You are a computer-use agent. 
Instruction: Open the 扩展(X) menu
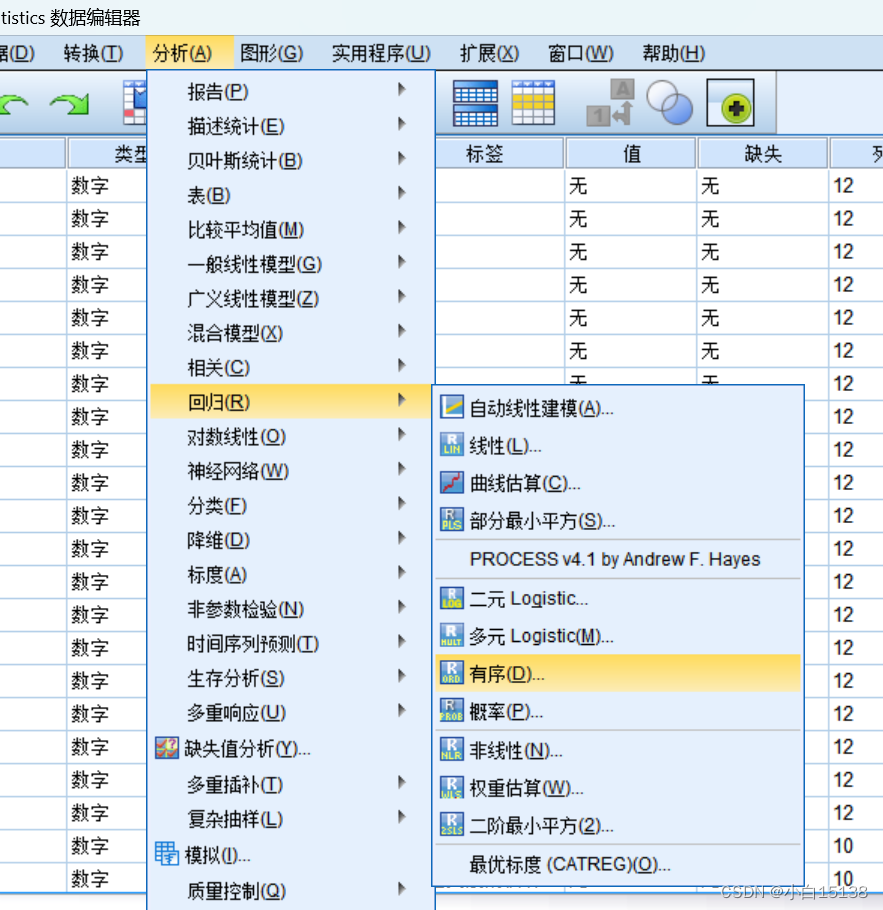point(489,53)
